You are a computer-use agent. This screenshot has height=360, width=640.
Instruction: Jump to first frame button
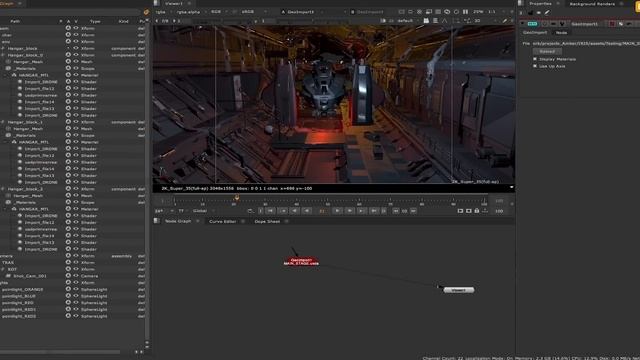tap(270, 211)
